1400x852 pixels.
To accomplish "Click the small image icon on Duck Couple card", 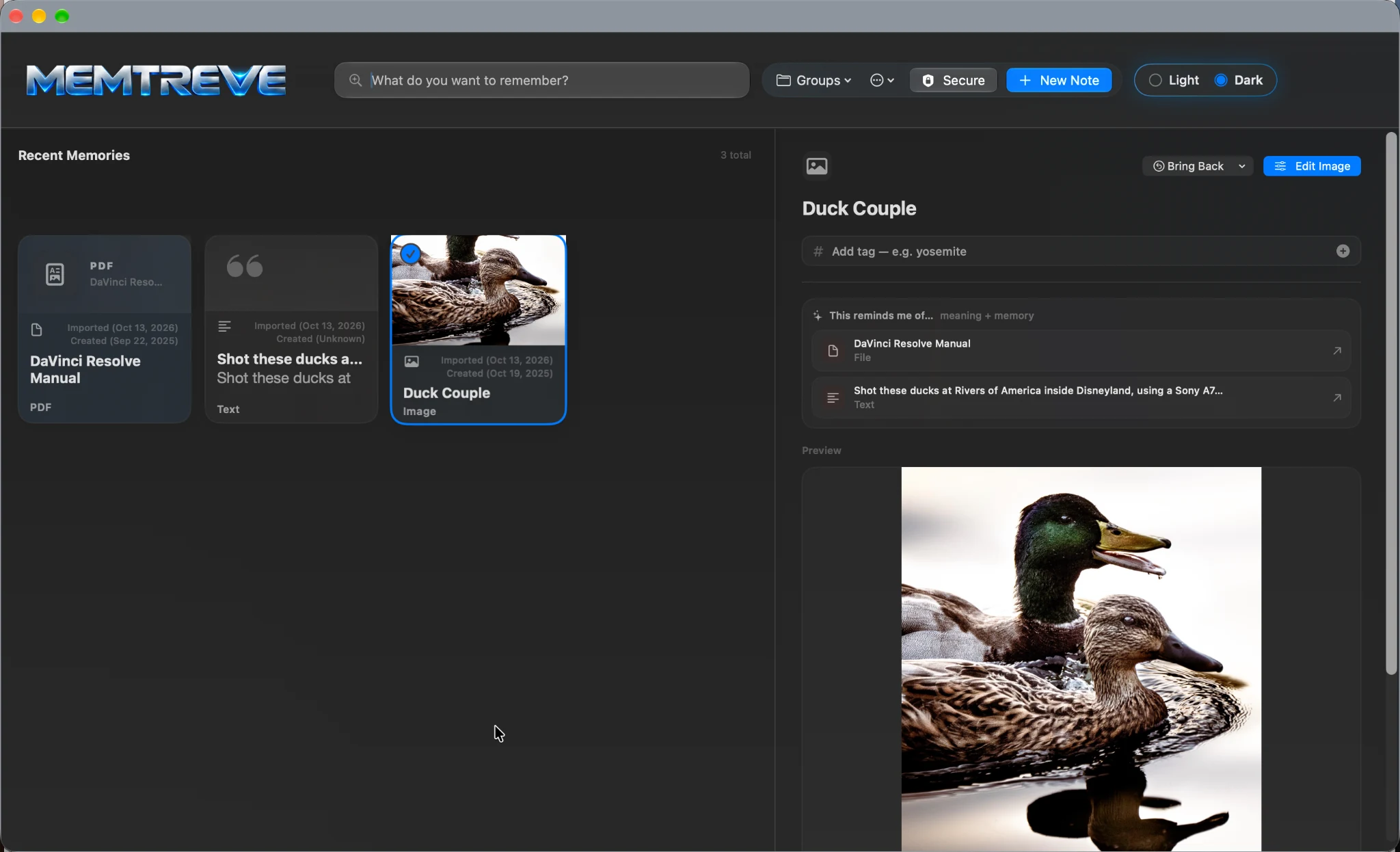I will tap(412, 362).
